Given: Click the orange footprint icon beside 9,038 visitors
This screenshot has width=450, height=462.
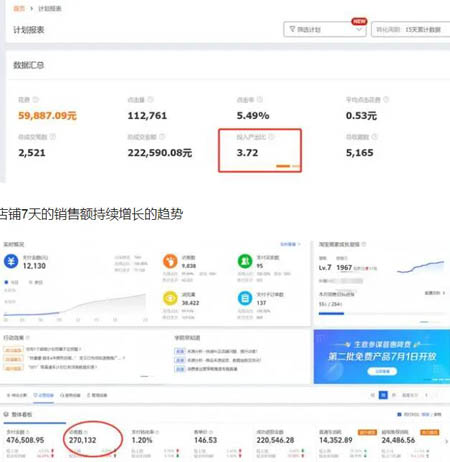Looking at the screenshot, I should (x=170, y=261).
